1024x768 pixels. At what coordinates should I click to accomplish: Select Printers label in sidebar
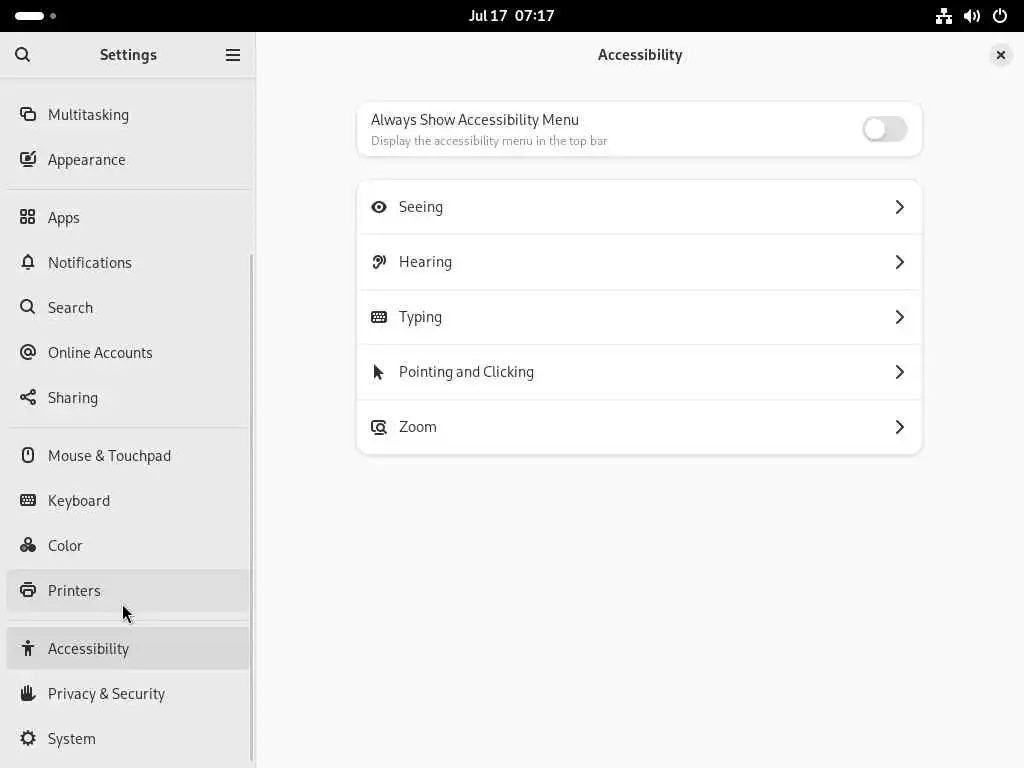pos(74,590)
